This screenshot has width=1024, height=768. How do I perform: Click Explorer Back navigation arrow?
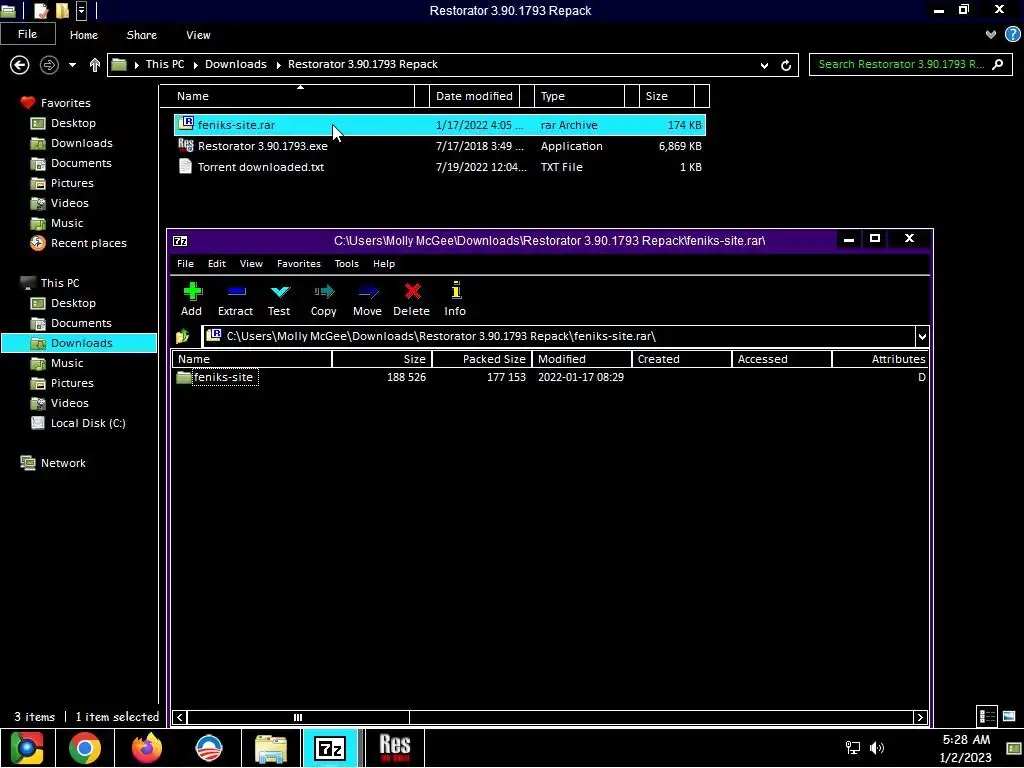pyautogui.click(x=20, y=65)
